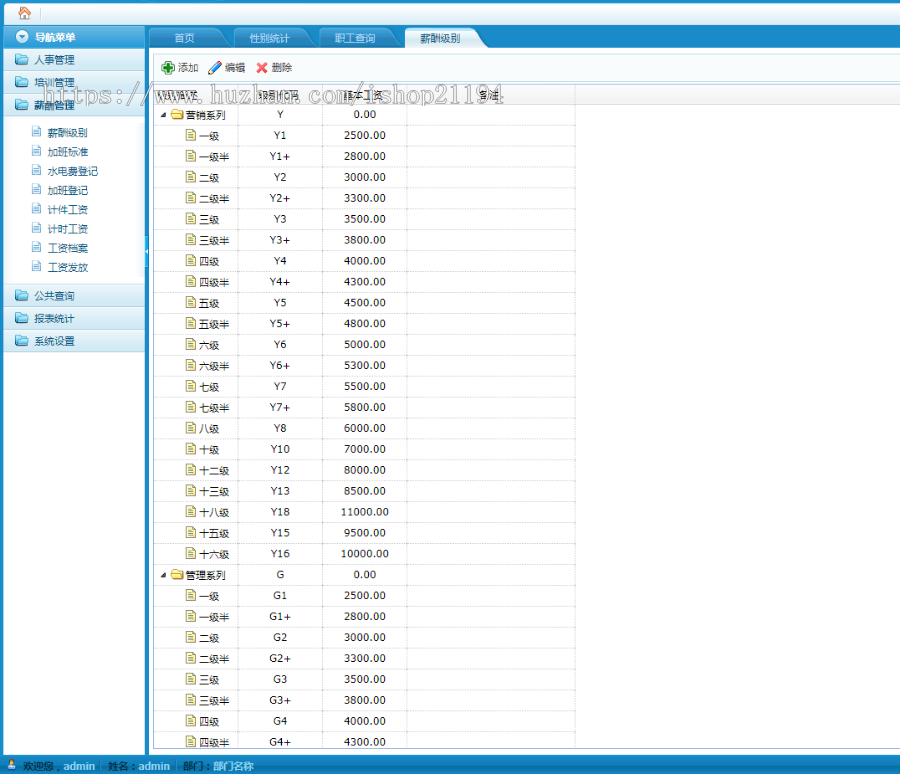Click the page icon of row Y10
This screenshot has width=900, height=774.
pyautogui.click(x=191, y=448)
